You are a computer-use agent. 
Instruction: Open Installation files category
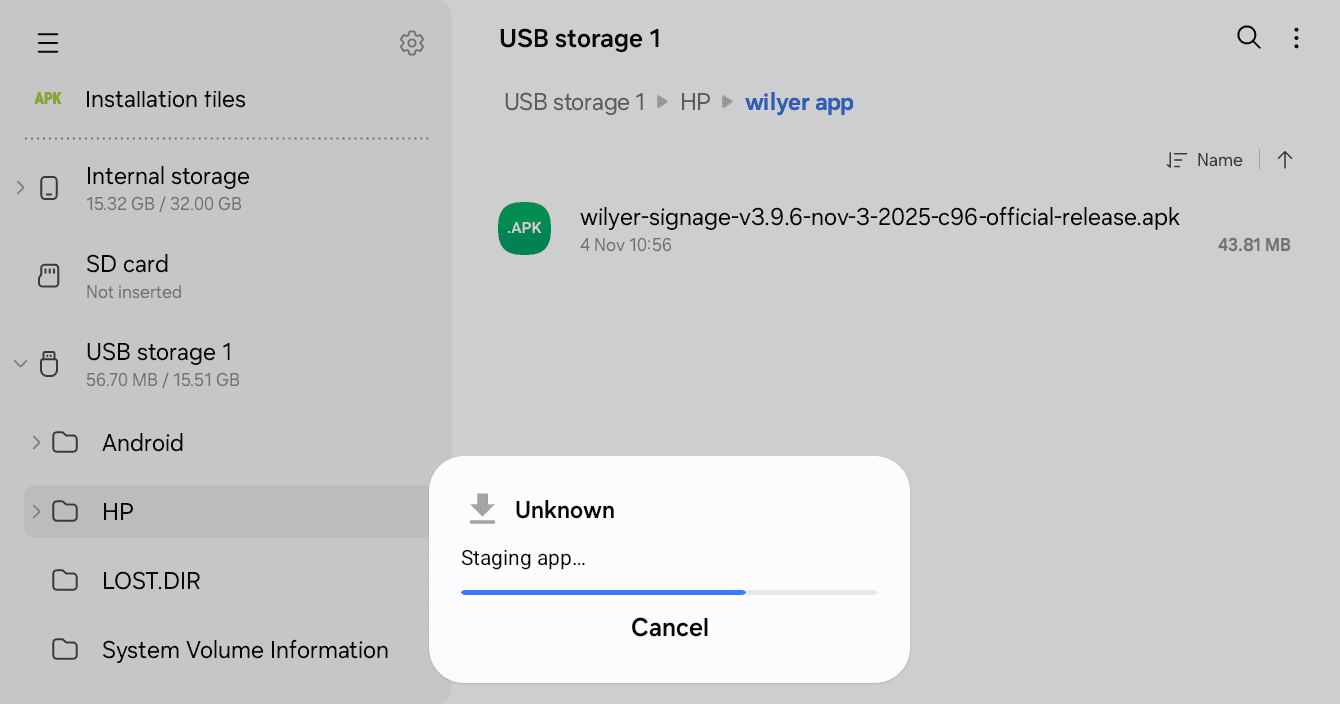165,99
